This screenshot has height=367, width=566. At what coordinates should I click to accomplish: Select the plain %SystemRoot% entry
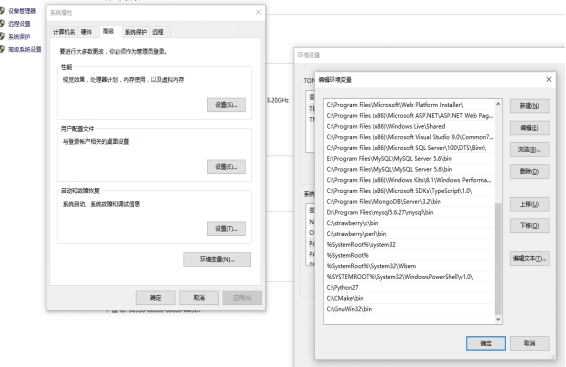point(409,255)
